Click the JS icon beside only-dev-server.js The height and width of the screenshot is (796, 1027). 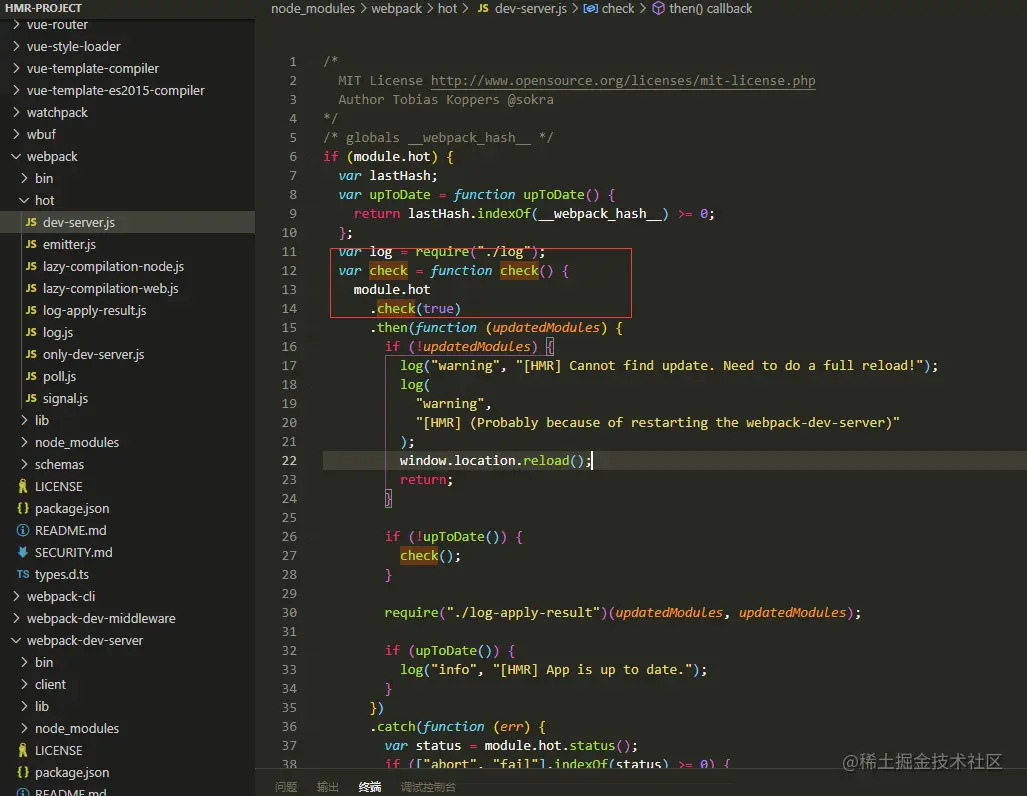coord(31,354)
